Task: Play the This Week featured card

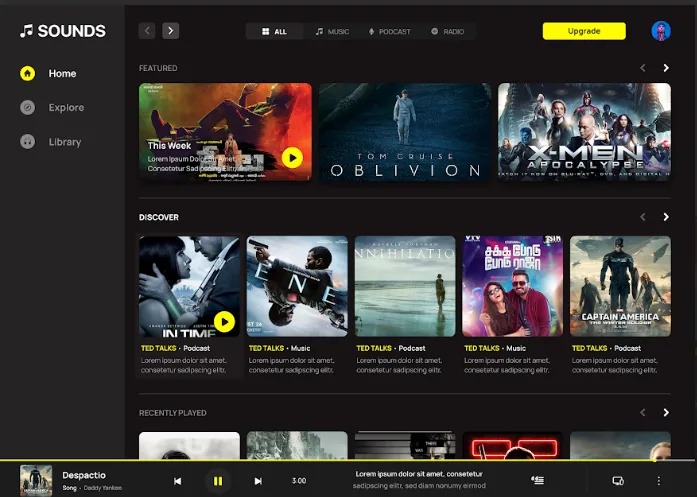Action: [292, 158]
